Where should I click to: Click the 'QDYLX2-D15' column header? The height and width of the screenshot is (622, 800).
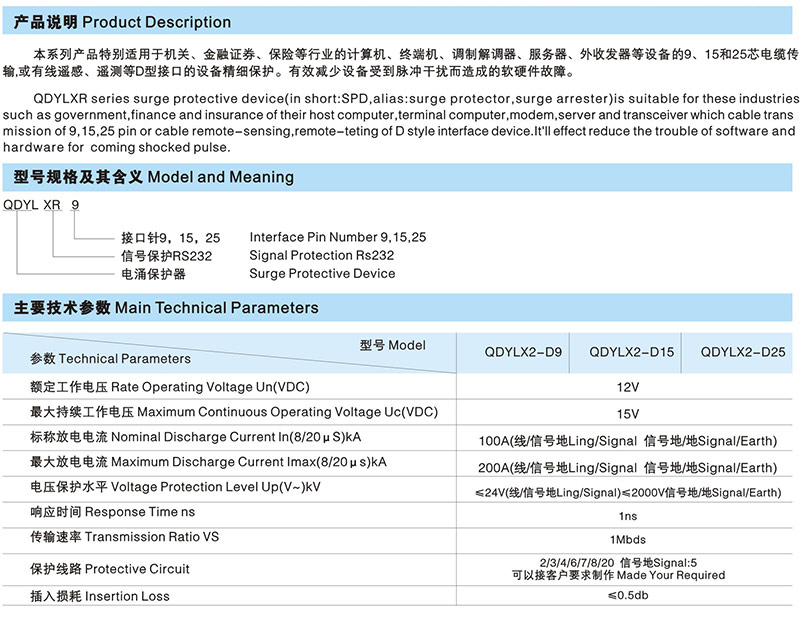632,352
